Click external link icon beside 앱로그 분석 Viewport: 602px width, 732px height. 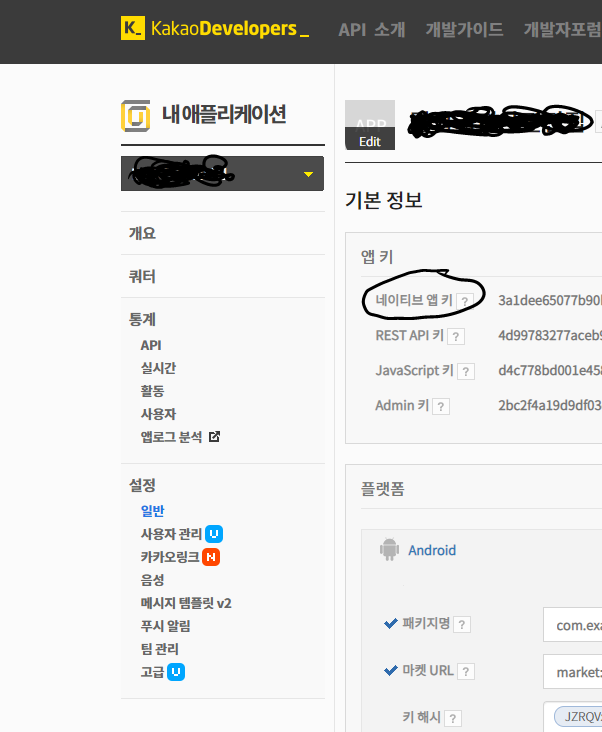click(214, 437)
